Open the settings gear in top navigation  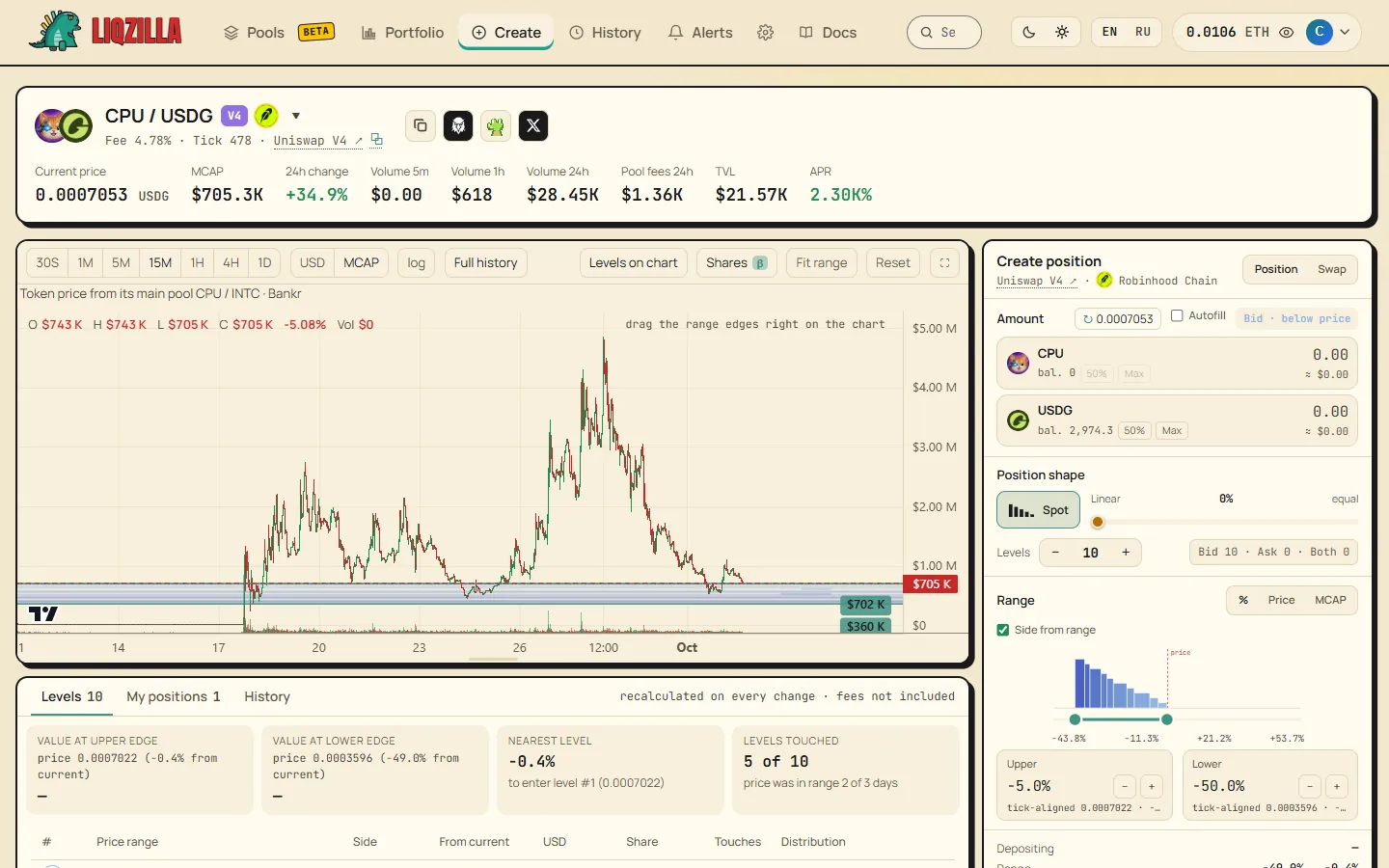[x=766, y=33]
